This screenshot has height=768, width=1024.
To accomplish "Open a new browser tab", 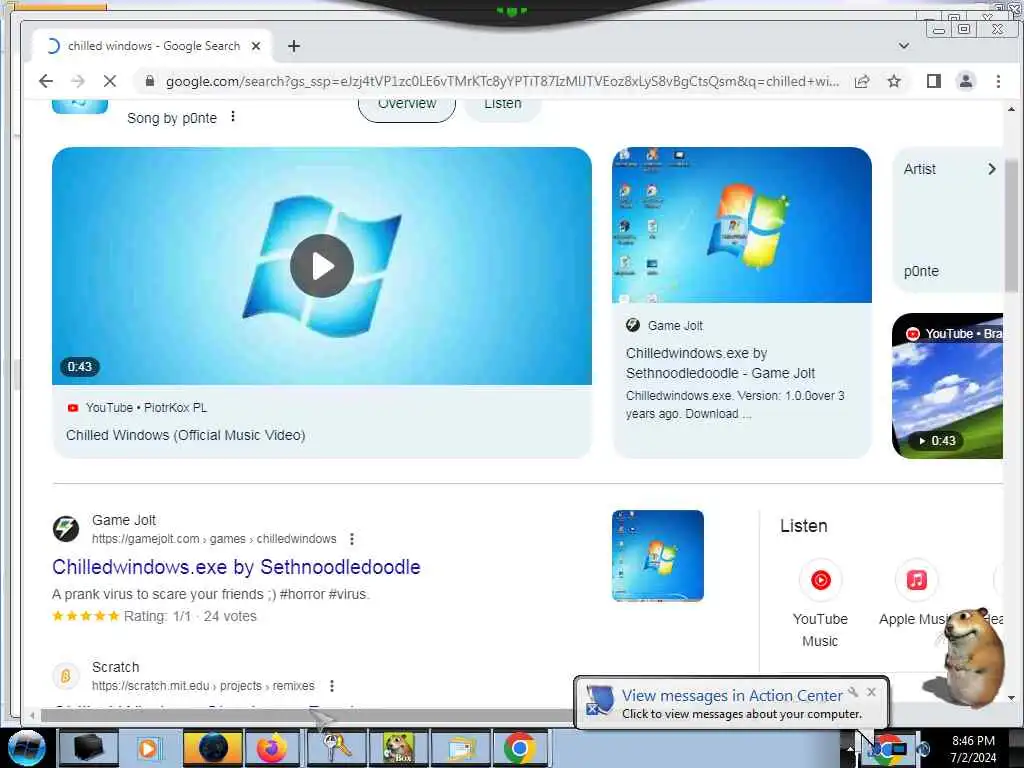I will pos(294,46).
